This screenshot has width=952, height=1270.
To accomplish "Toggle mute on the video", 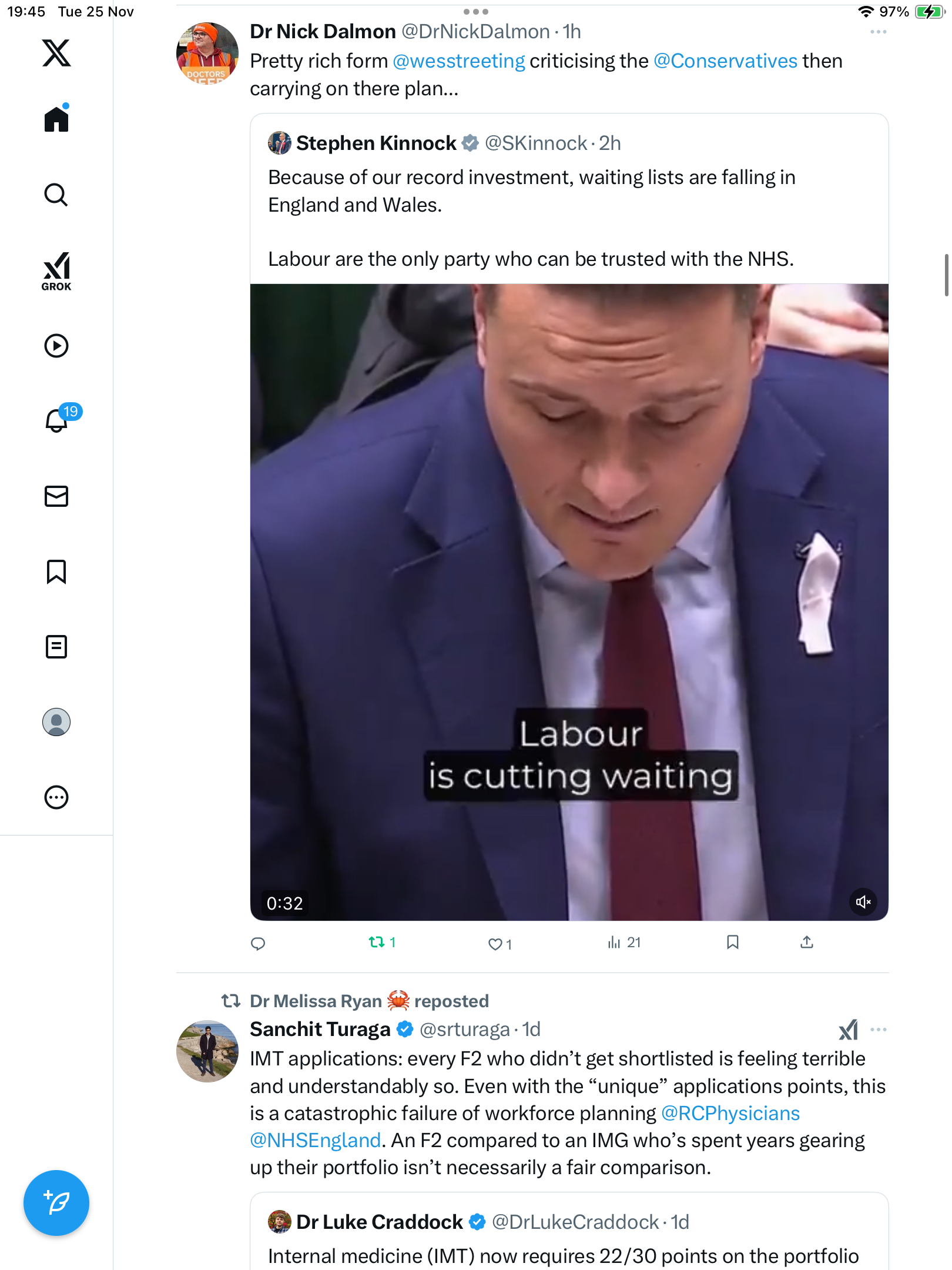I will click(863, 902).
